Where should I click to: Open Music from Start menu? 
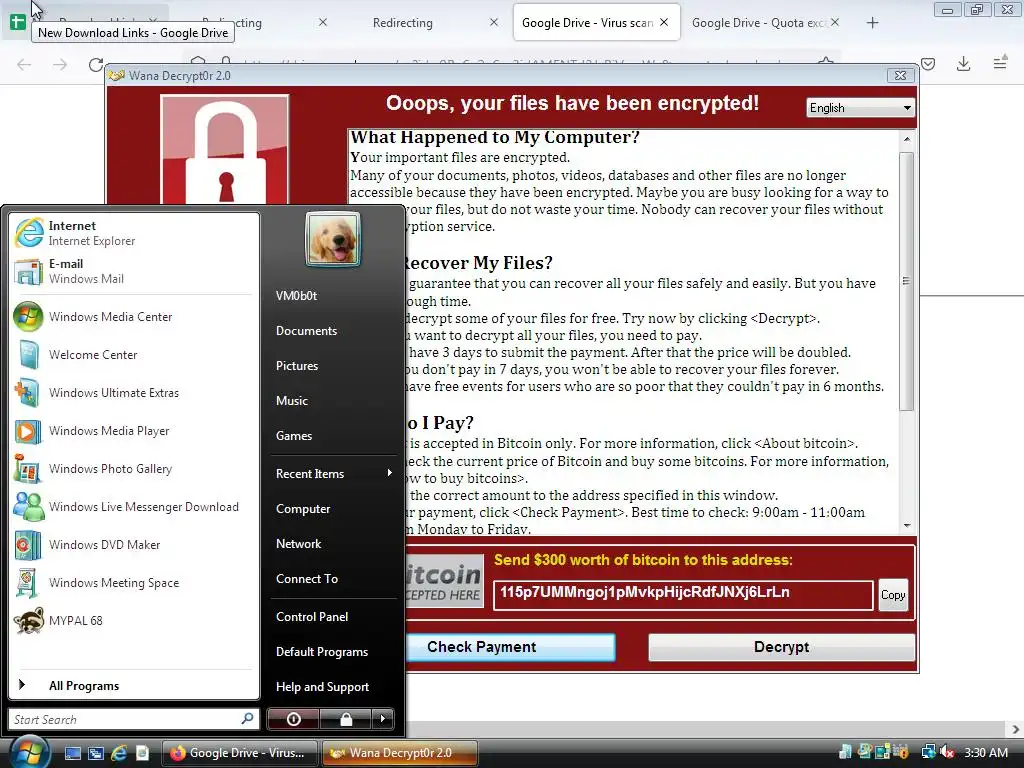[x=333, y=401]
